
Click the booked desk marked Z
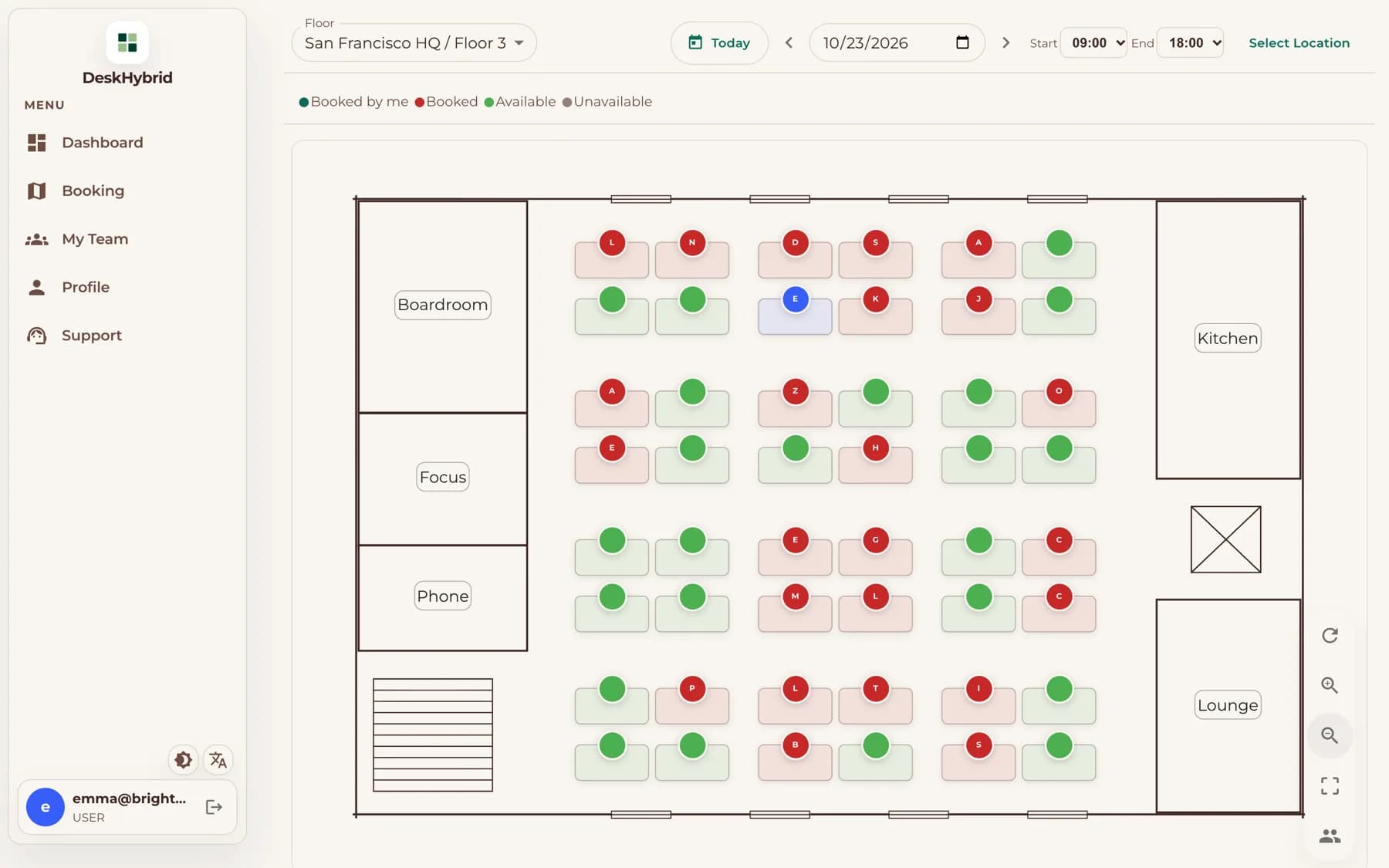pos(796,391)
